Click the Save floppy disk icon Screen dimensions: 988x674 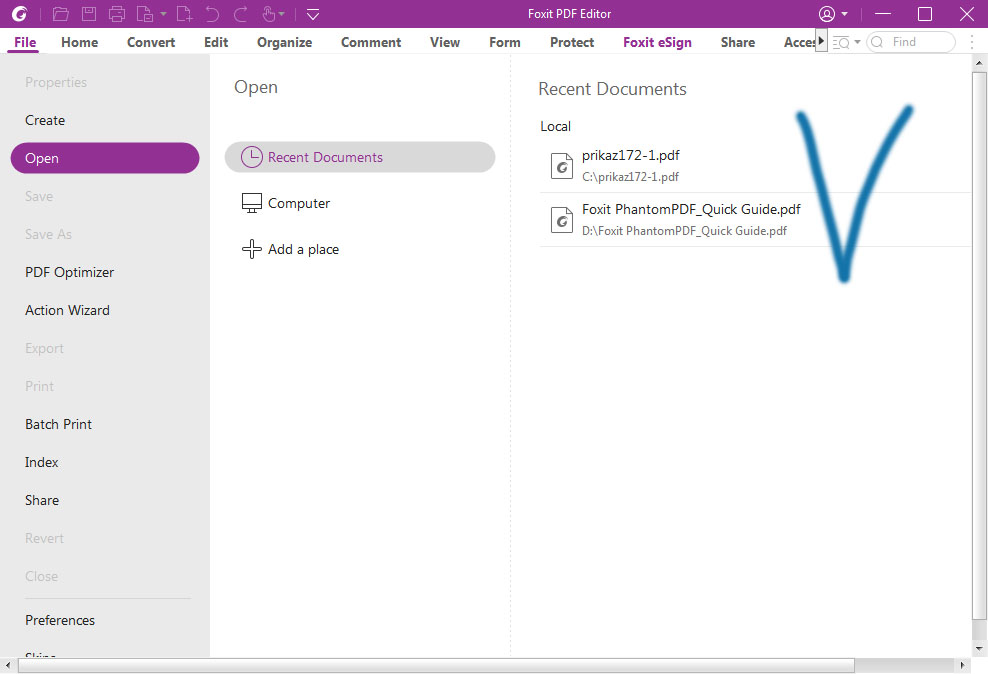tap(89, 13)
